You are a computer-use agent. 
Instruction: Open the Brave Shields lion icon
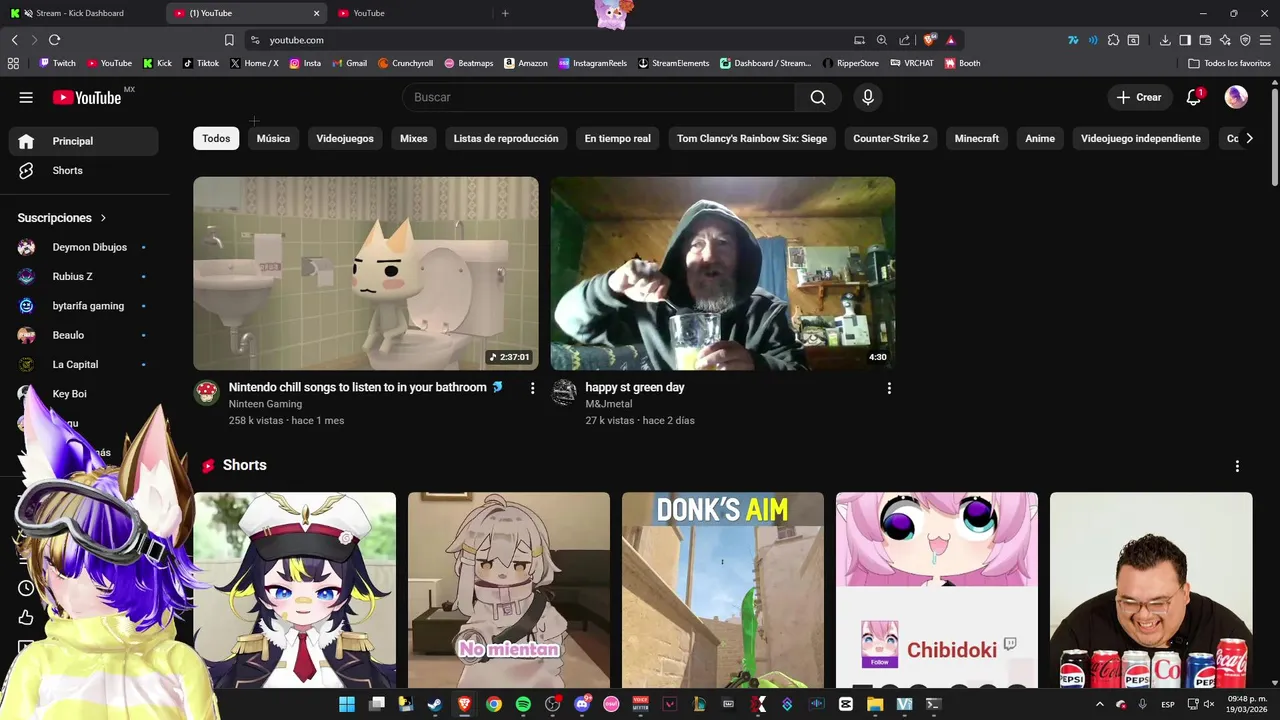pos(929,40)
